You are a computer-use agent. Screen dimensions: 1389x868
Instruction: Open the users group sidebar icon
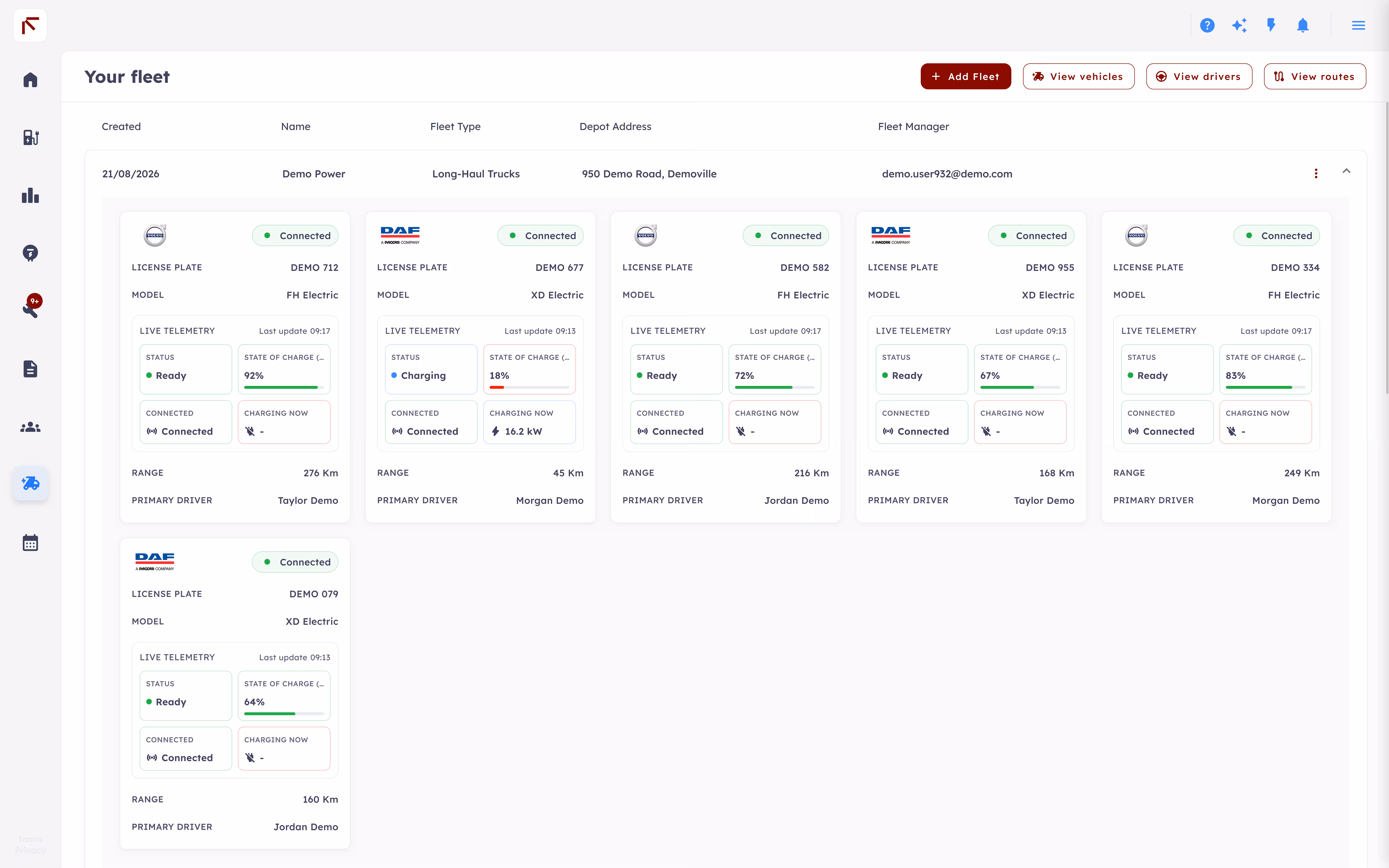pyautogui.click(x=30, y=427)
